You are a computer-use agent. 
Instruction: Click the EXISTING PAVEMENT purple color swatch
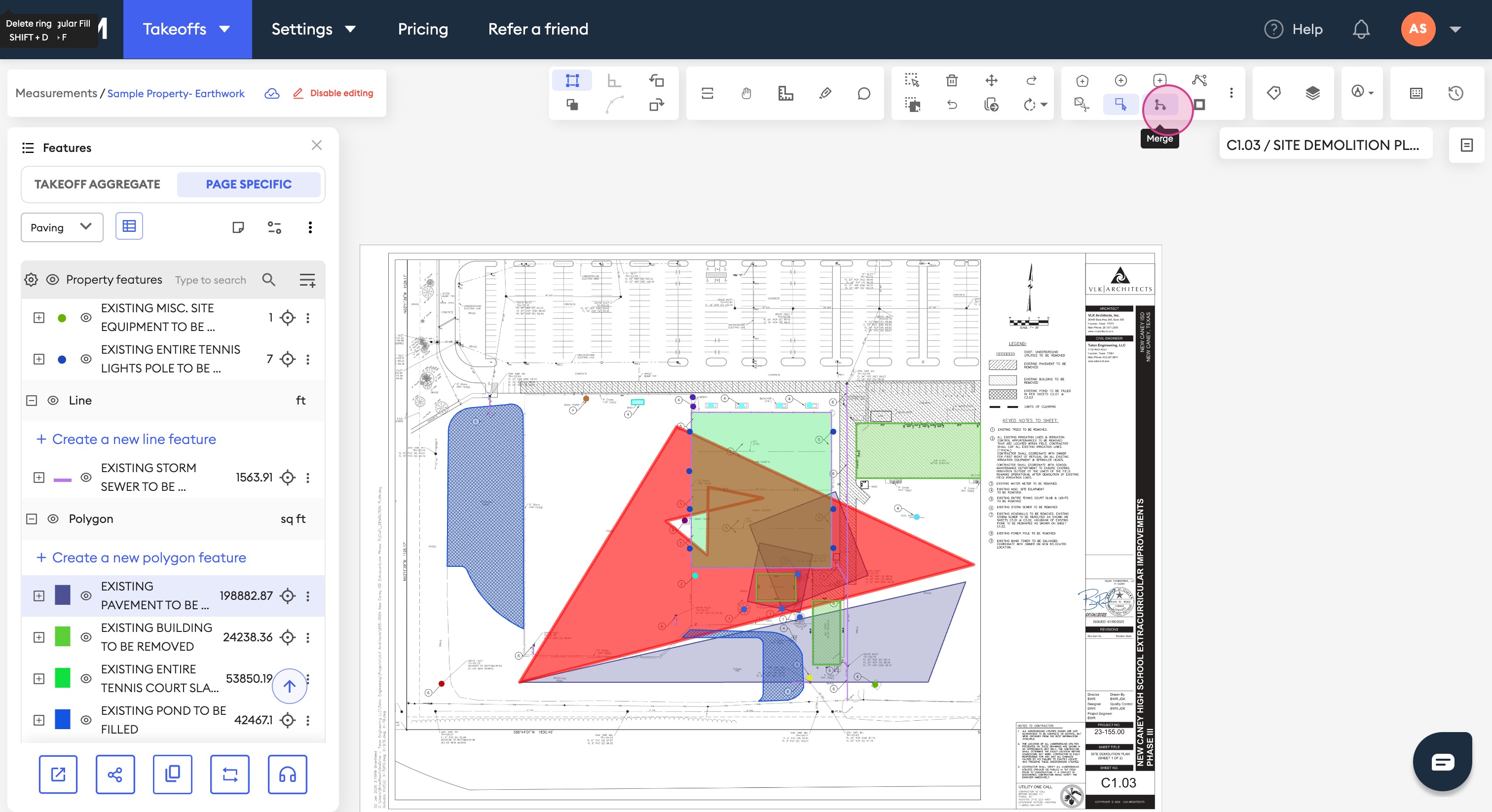click(63, 595)
